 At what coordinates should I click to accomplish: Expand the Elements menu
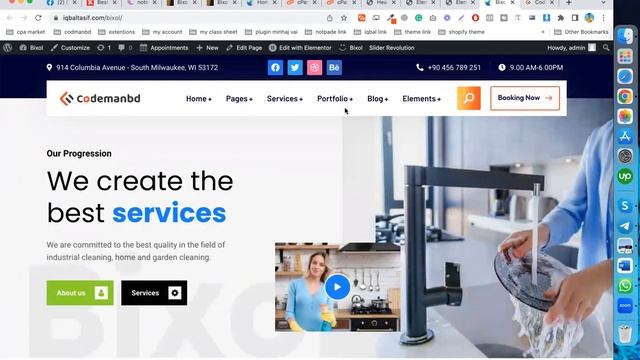[x=422, y=99]
